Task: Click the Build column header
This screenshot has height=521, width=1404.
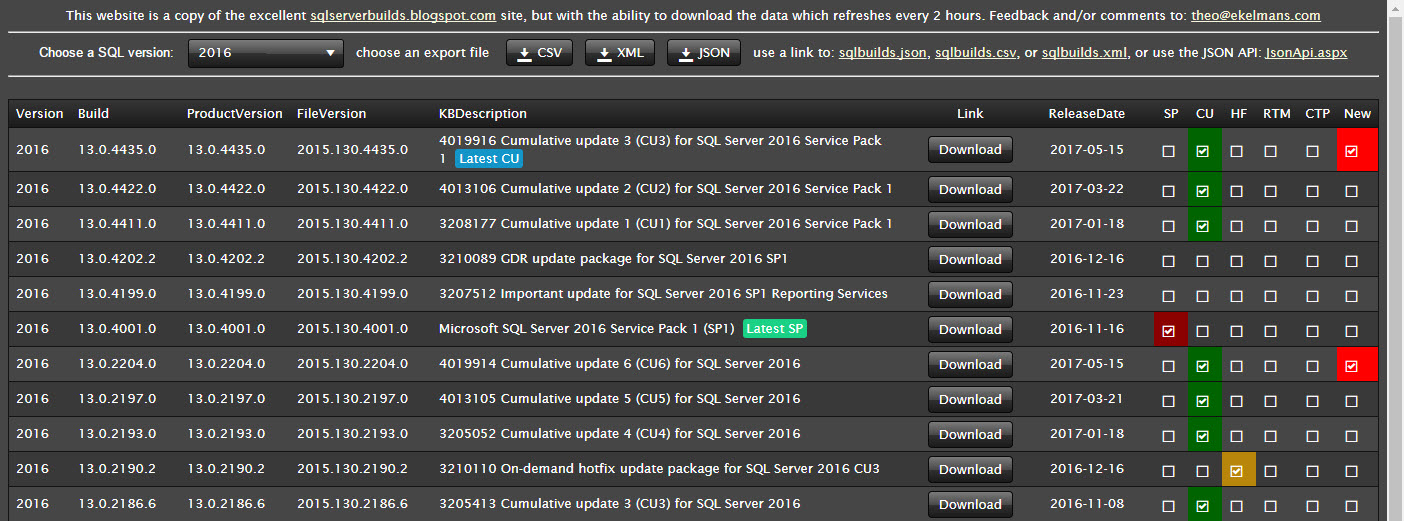Action: pos(94,114)
